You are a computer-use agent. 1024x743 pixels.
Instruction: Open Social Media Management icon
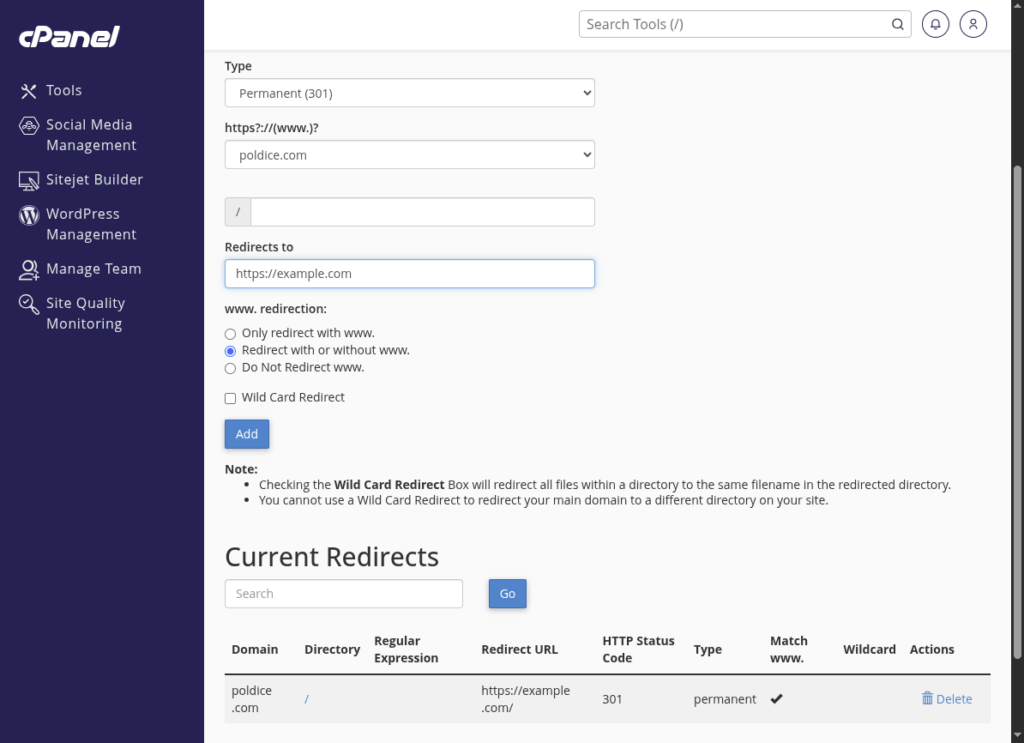(29, 126)
